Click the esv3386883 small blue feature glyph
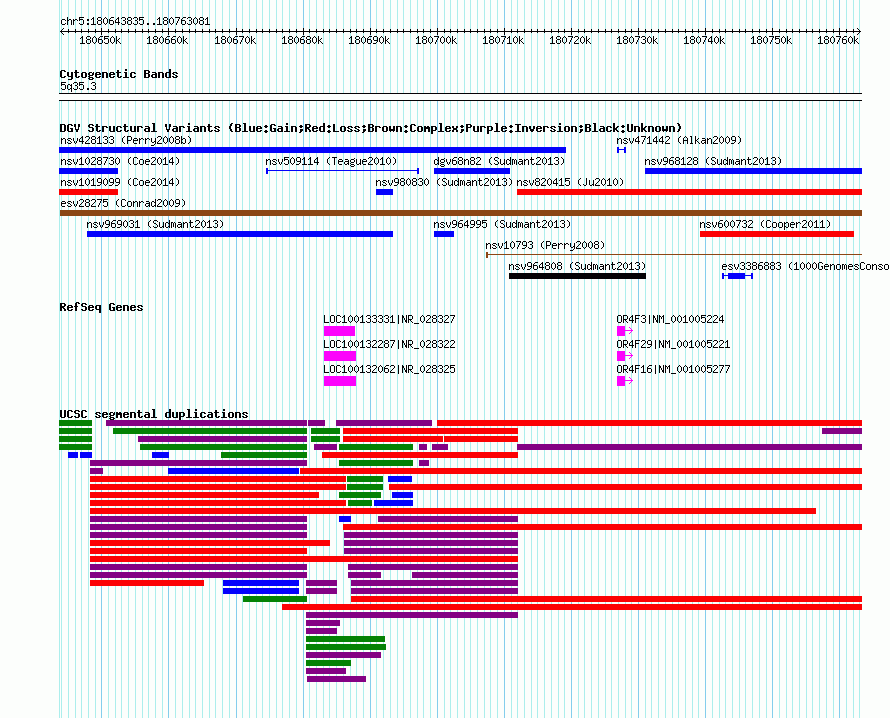The width and height of the screenshot is (890, 718). (x=737, y=276)
